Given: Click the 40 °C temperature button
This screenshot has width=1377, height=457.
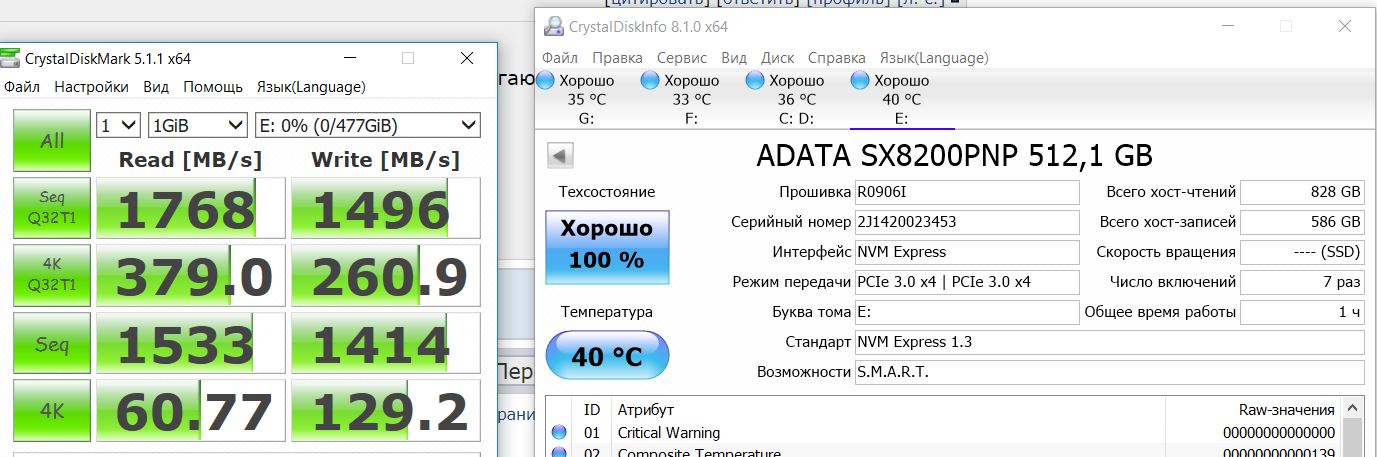Looking at the screenshot, I should point(607,355).
